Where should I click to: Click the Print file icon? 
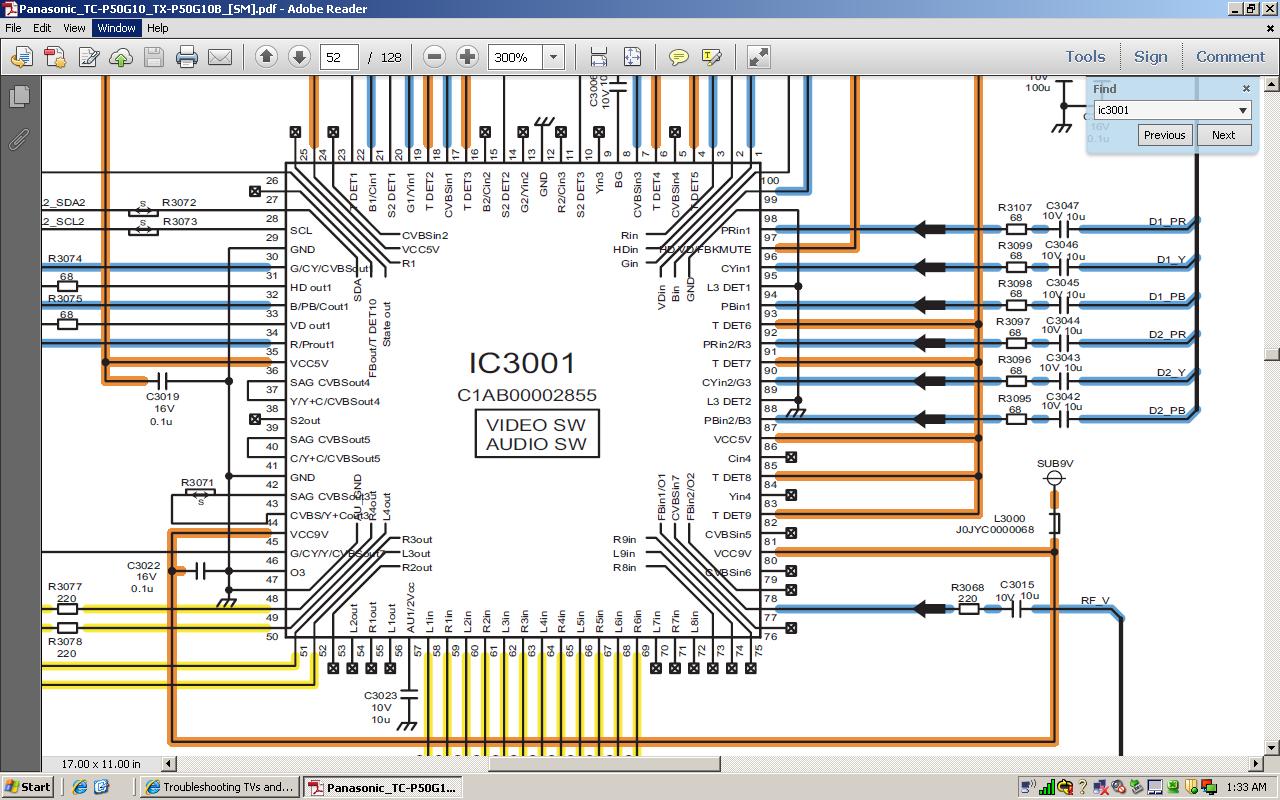(187, 57)
